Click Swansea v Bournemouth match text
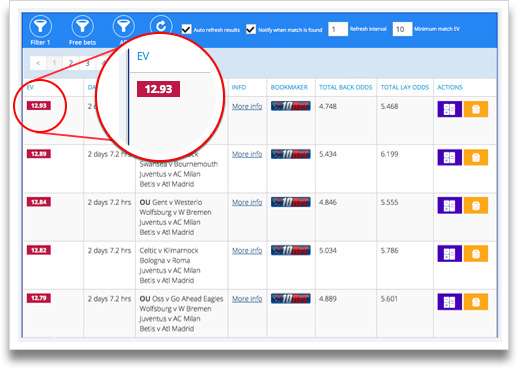518x369 pixels. (x=179, y=164)
